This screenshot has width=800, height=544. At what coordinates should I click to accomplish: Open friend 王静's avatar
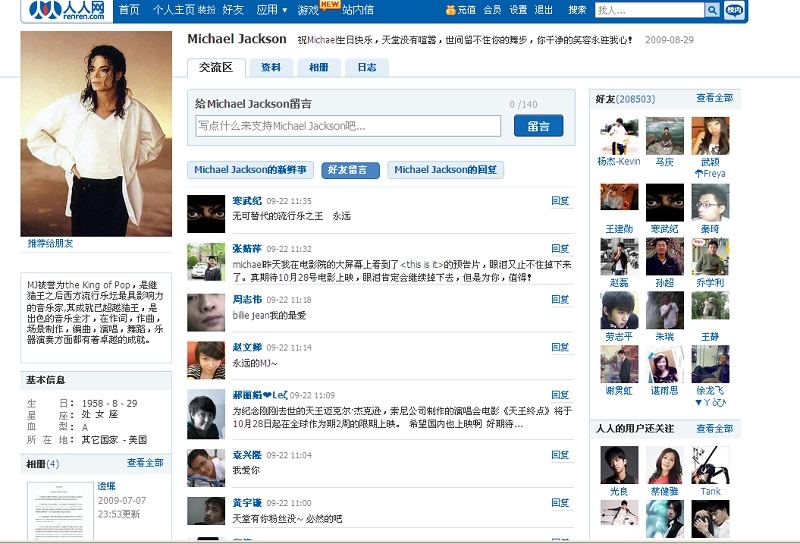(710, 305)
